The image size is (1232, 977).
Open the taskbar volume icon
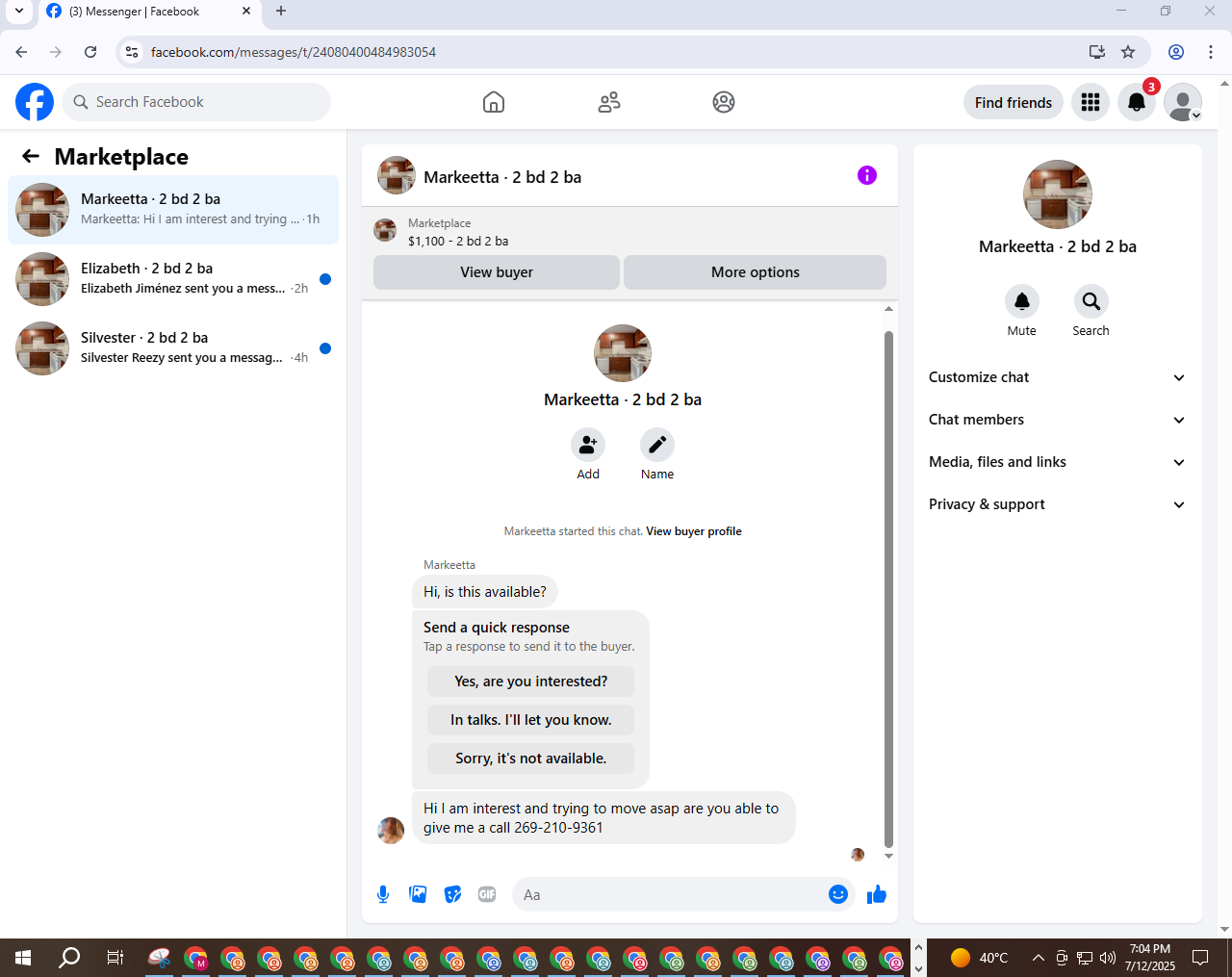pos(1108,958)
